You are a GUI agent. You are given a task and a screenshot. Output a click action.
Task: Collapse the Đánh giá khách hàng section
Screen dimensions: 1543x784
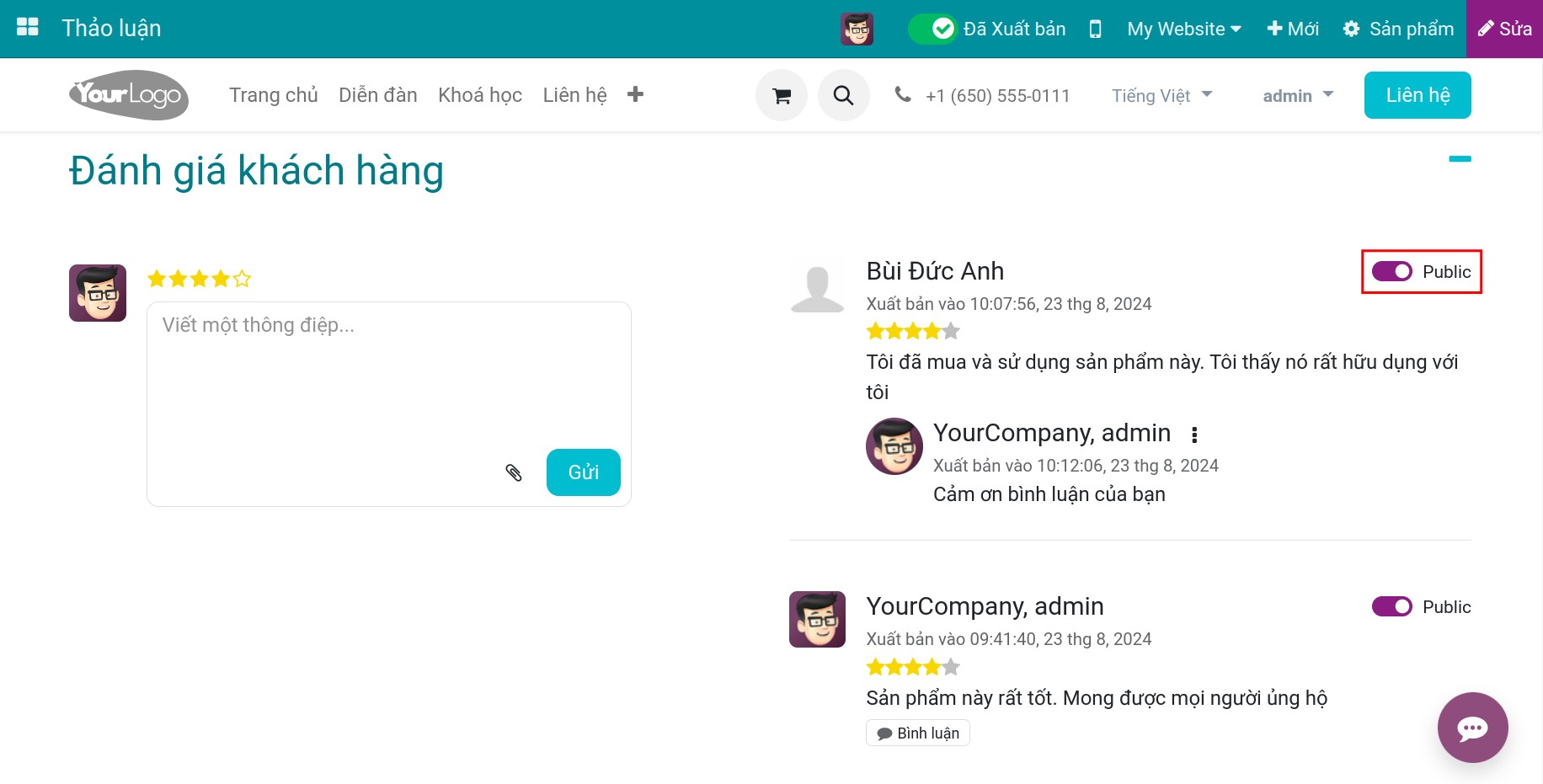click(x=1460, y=158)
